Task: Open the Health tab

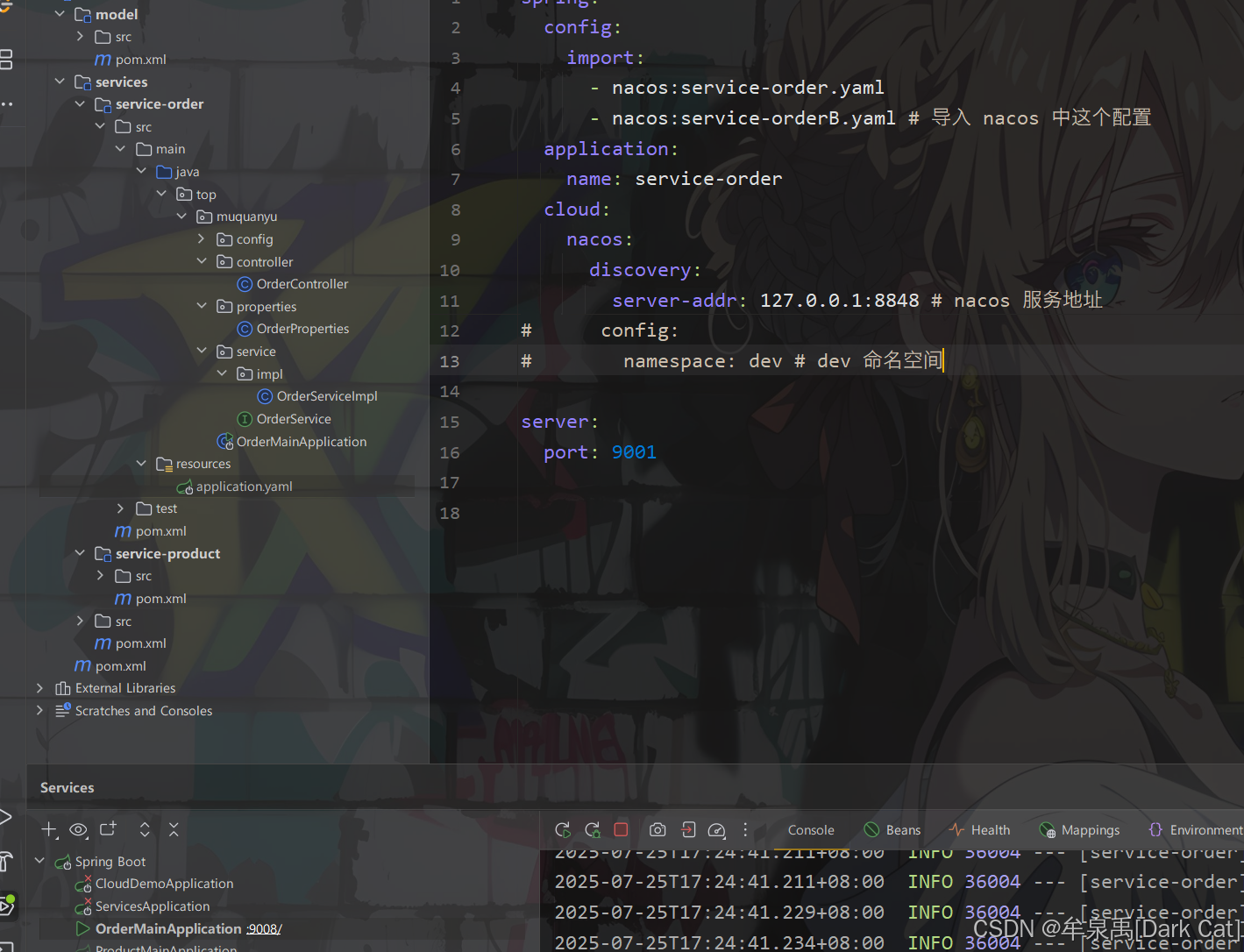Action: click(x=979, y=830)
